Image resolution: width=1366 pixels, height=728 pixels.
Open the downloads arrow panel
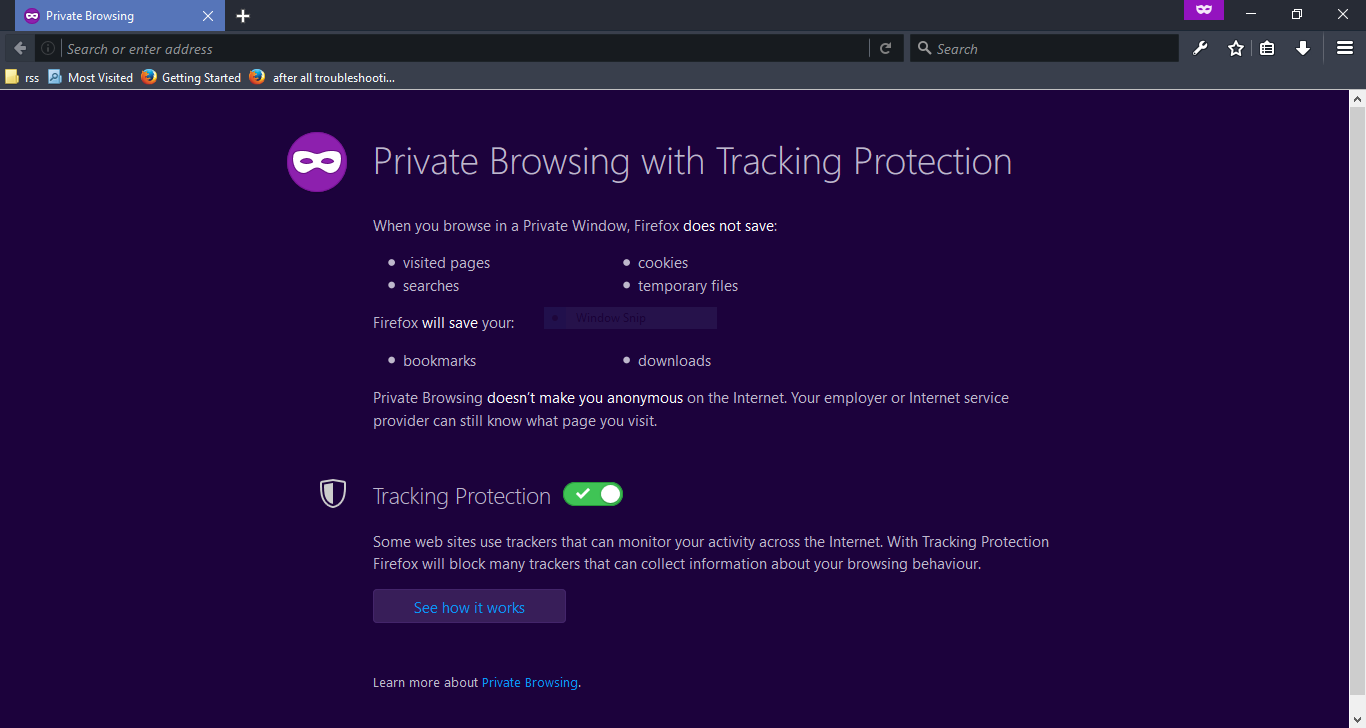point(1302,48)
